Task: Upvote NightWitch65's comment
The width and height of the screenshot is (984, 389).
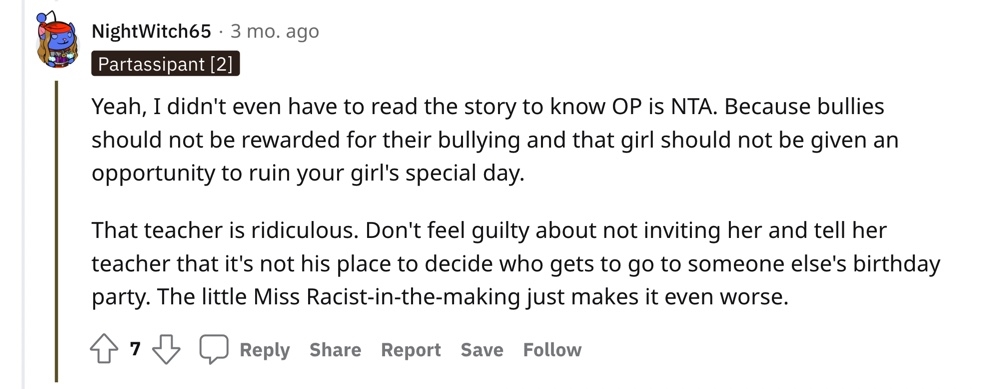Action: point(105,349)
